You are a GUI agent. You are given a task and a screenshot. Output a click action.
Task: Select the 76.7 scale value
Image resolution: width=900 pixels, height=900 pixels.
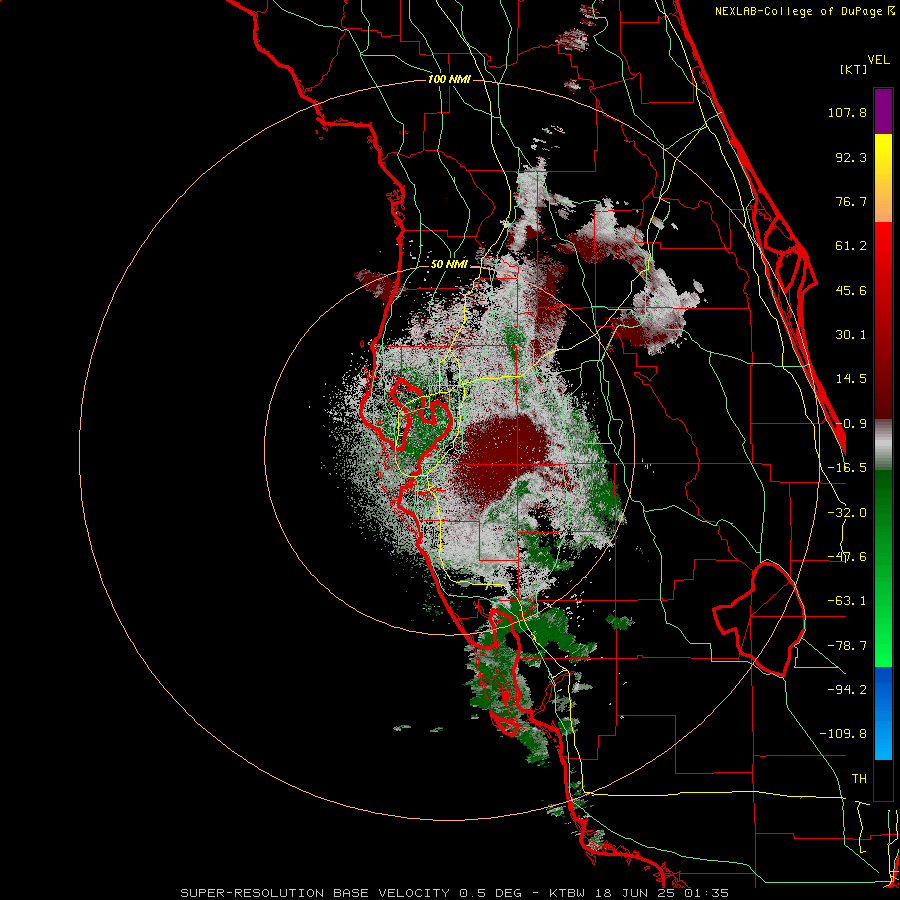point(851,201)
